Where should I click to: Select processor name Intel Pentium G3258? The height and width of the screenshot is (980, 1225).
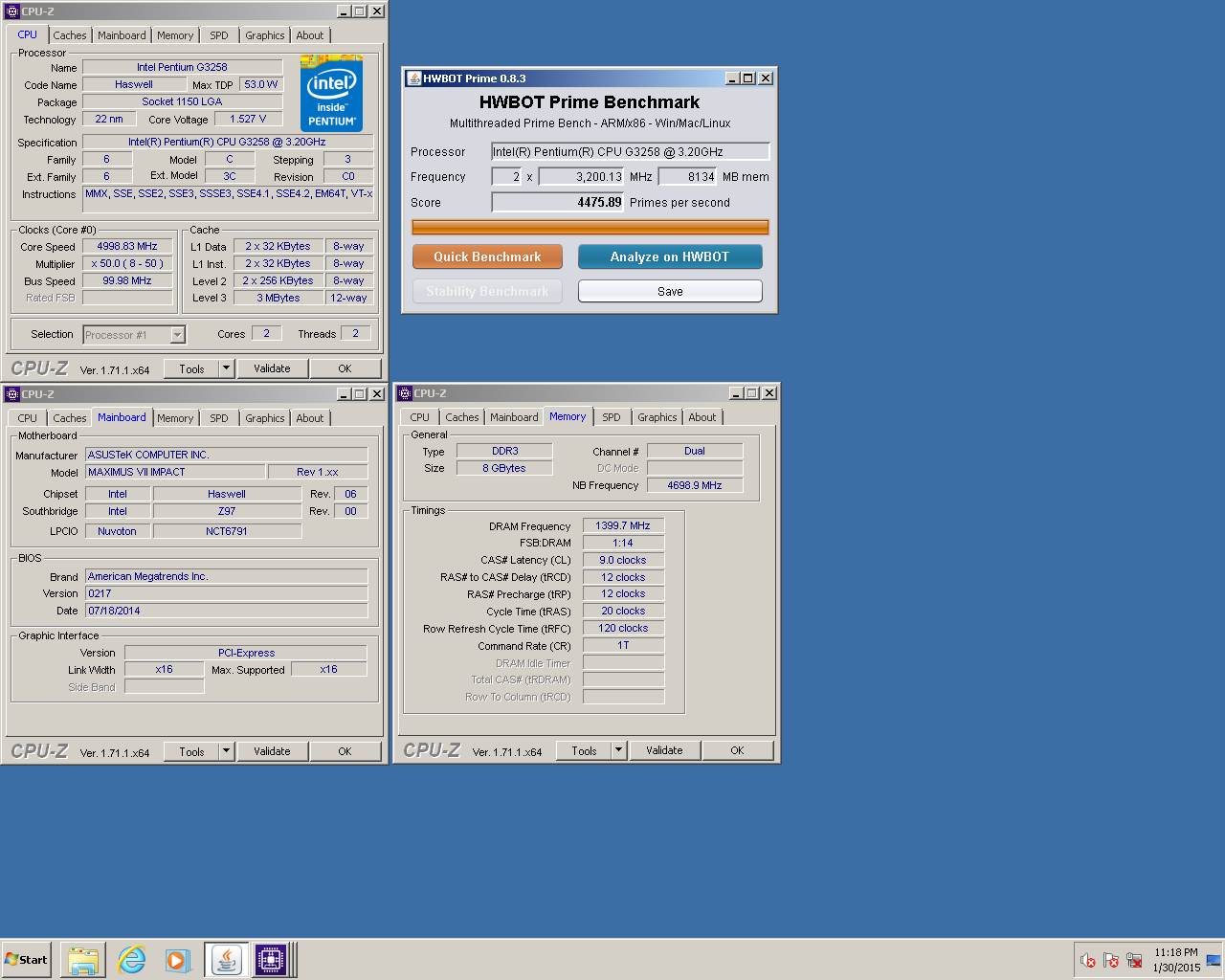coord(182,67)
